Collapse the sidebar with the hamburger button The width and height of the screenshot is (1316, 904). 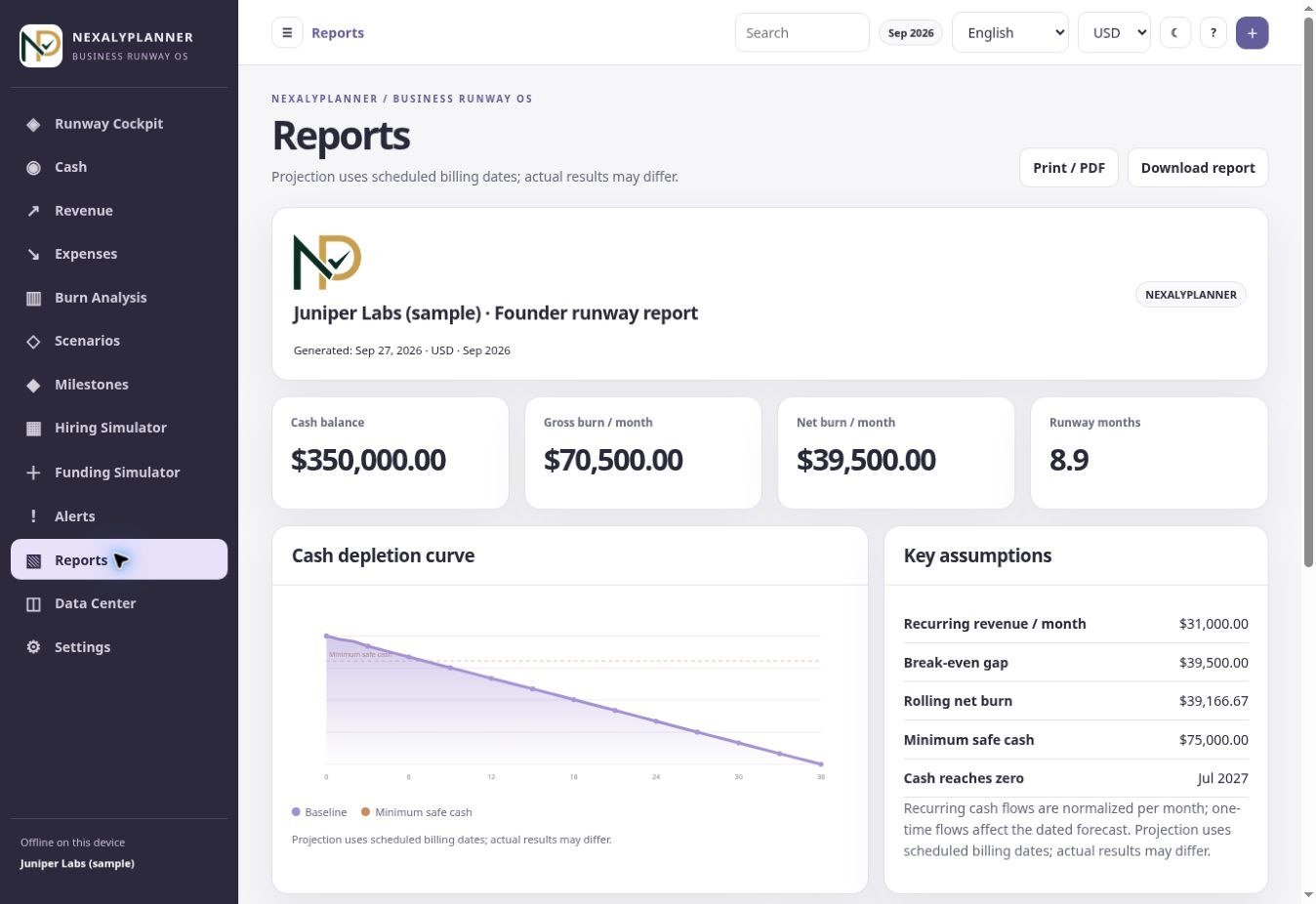[287, 32]
